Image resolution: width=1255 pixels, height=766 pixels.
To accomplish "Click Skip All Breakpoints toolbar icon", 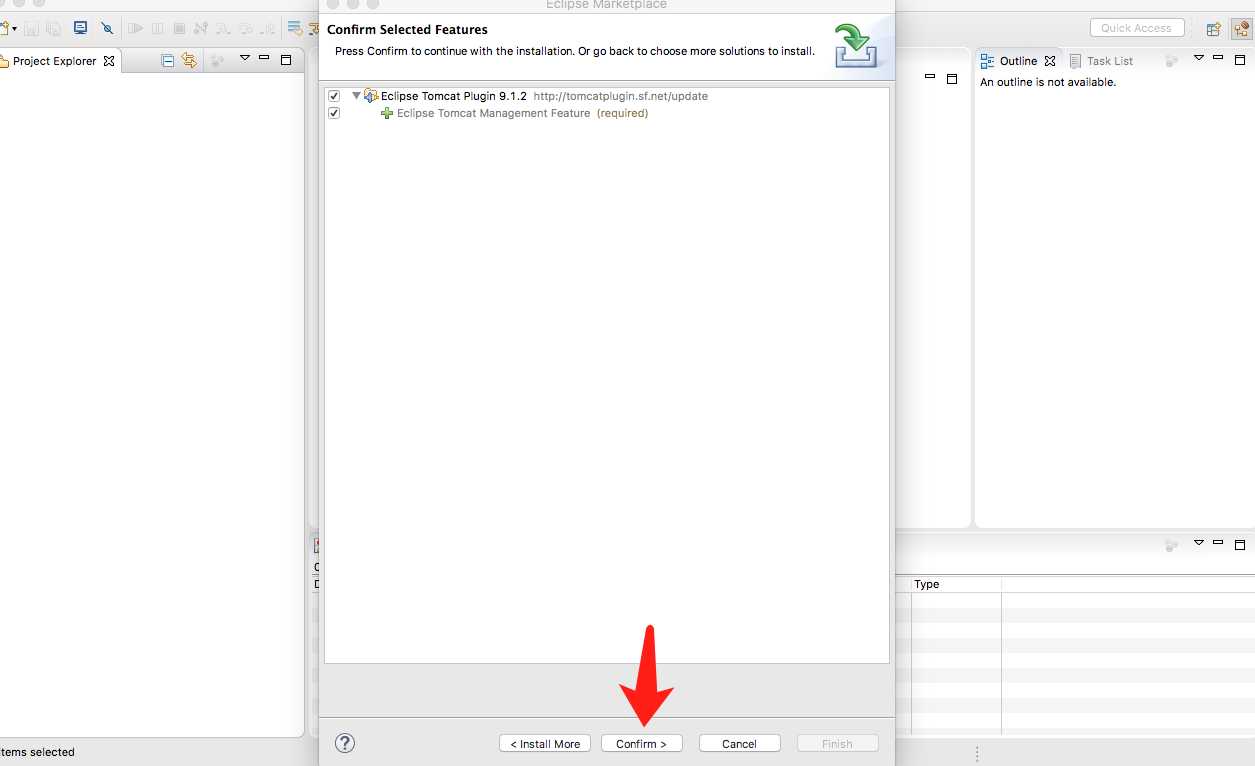I will 106,28.
